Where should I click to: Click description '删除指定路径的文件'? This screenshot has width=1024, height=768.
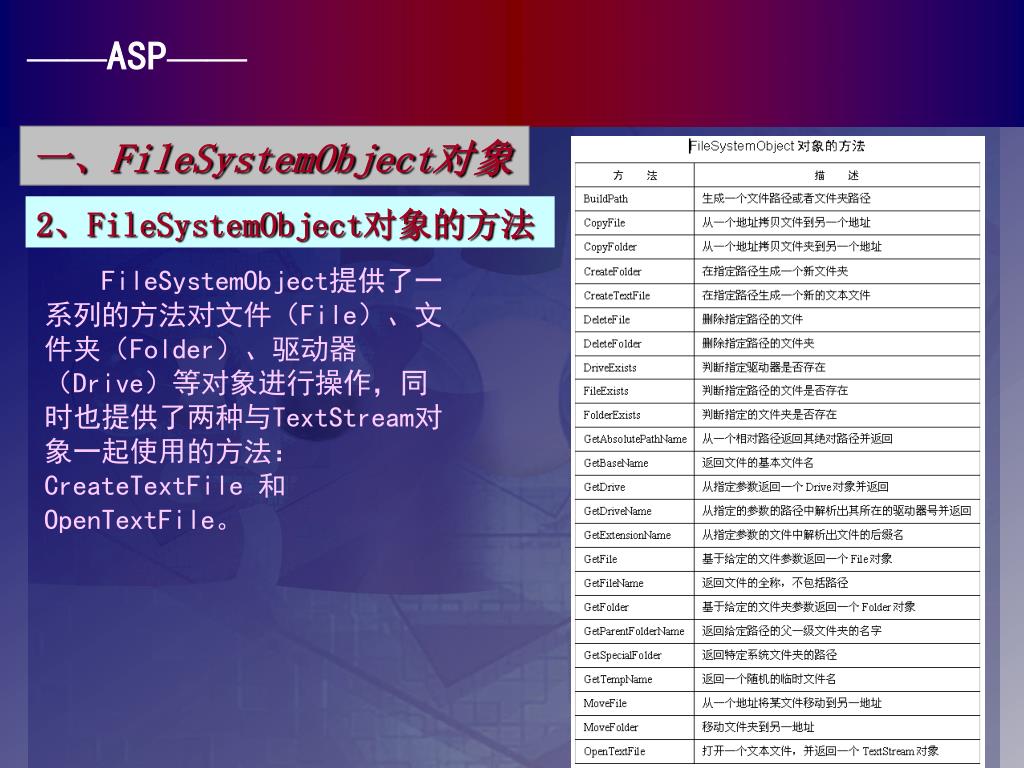[752, 319]
